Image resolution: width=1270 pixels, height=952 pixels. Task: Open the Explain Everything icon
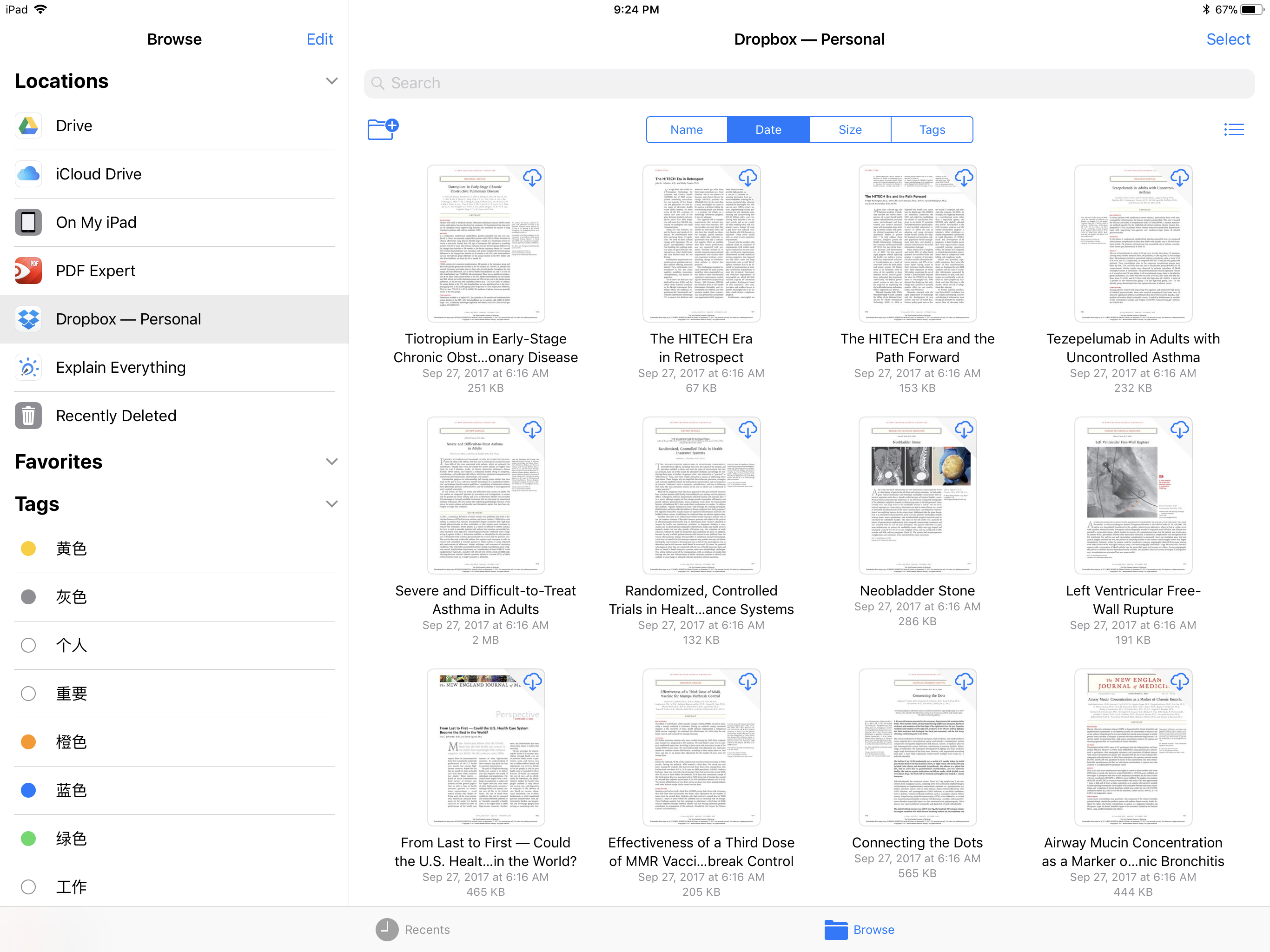(x=28, y=368)
